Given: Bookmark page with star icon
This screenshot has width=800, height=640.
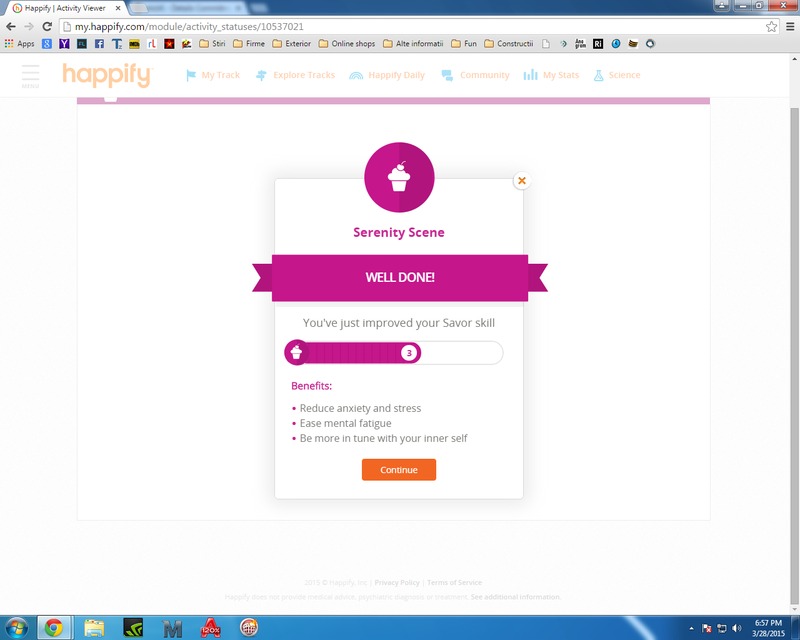Looking at the screenshot, I should click(771, 27).
